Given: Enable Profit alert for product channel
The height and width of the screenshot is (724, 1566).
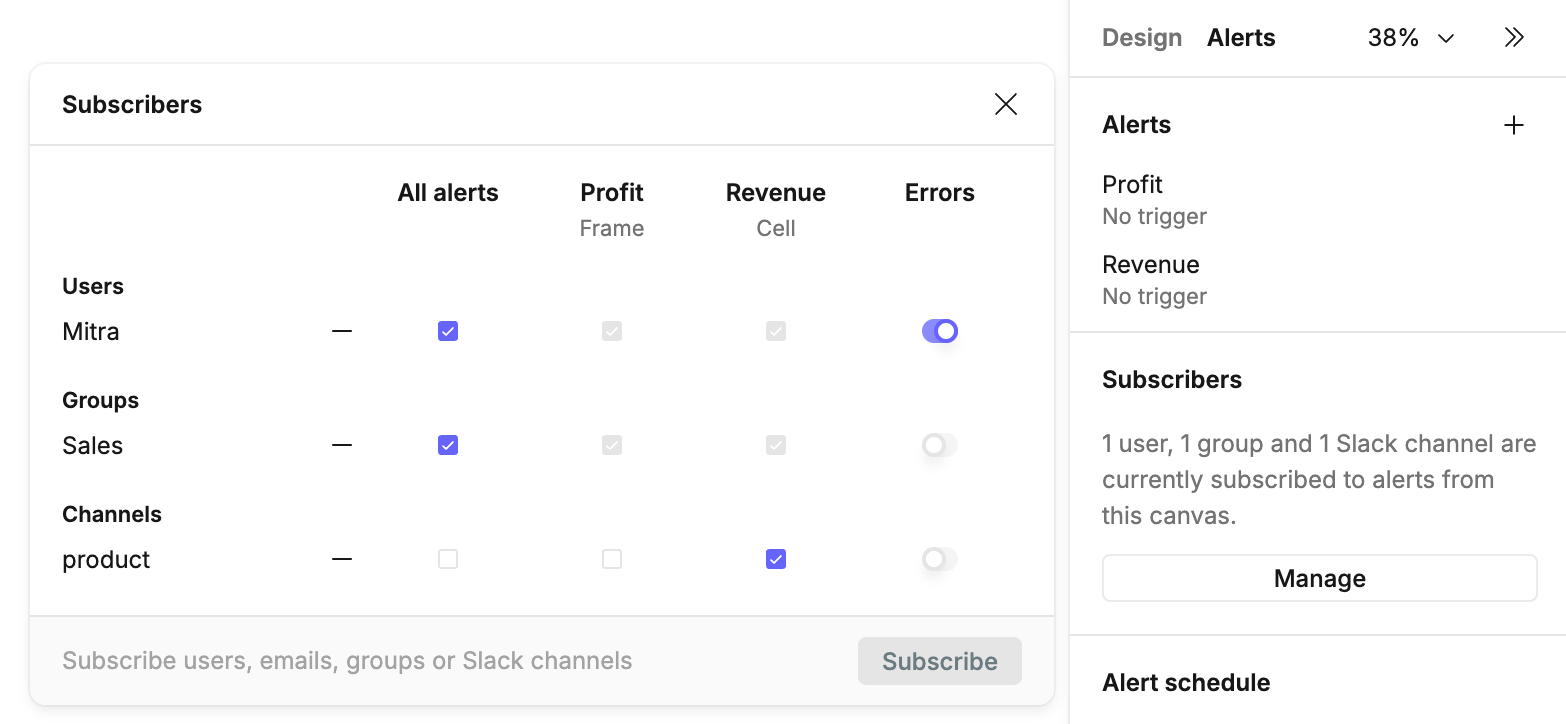Looking at the screenshot, I should pyautogui.click(x=612, y=559).
